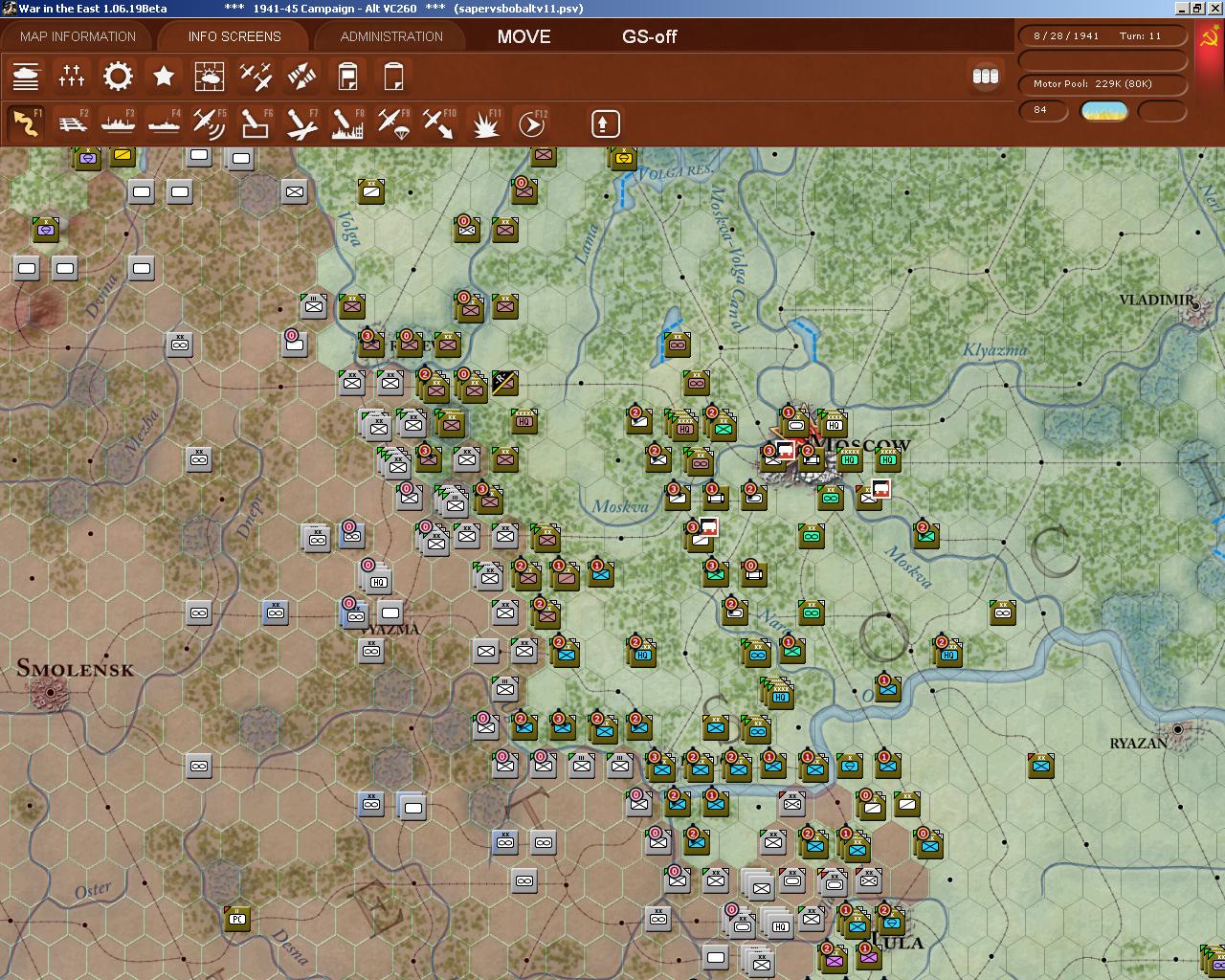Screen dimensions: 1225x980
Task: Open the ADMINISTRATION tab
Action: [391, 36]
